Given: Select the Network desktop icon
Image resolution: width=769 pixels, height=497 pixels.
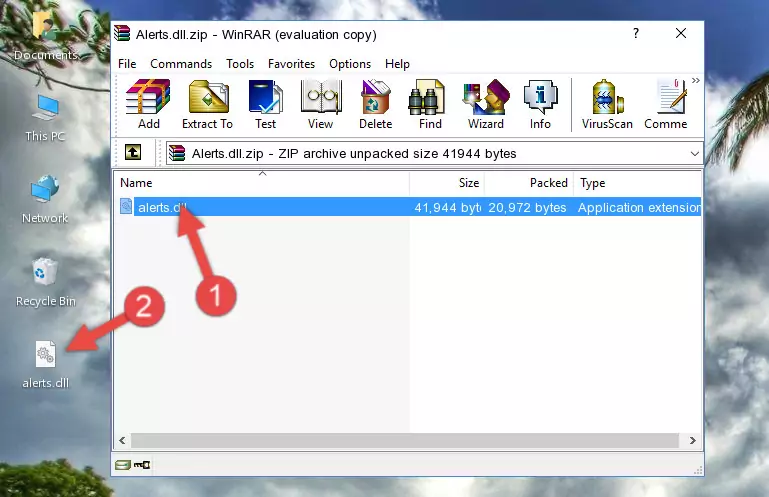Looking at the screenshot, I should 45,199.
